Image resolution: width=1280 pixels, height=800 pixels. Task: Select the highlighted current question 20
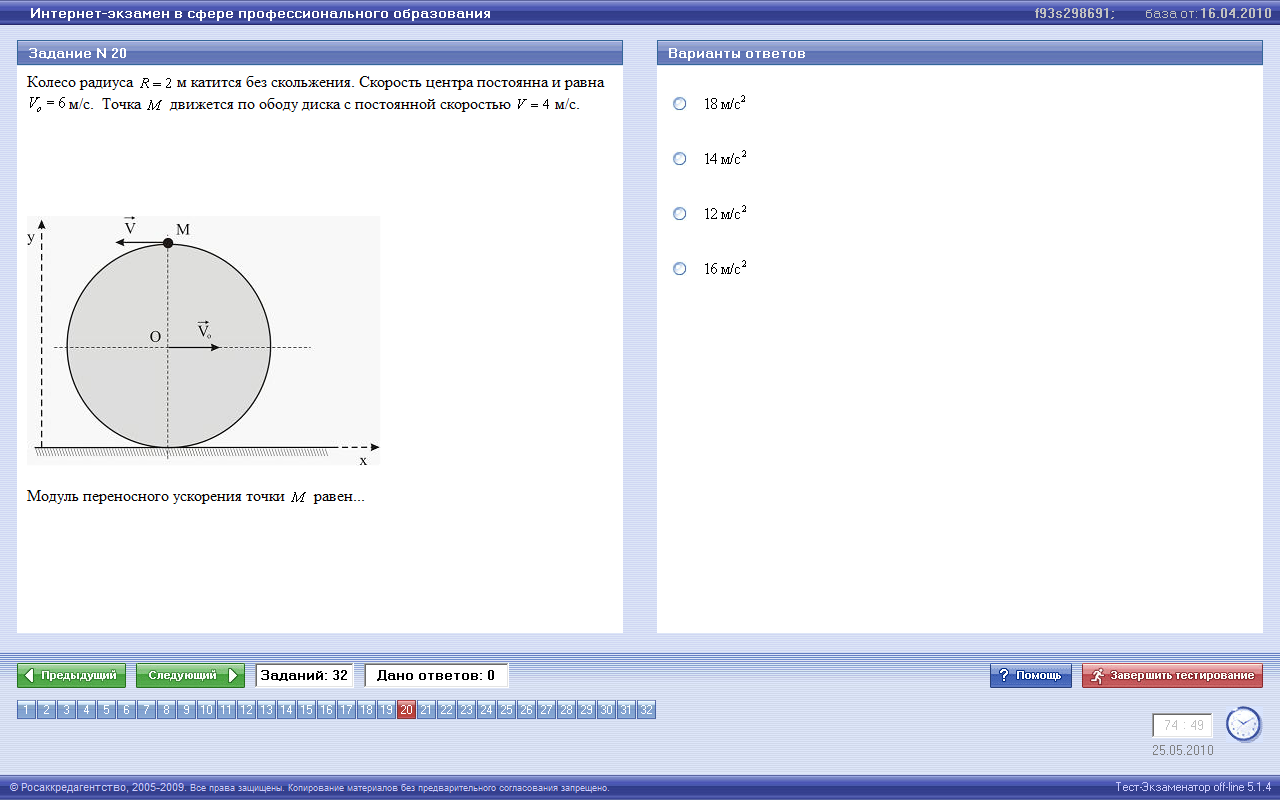[407, 710]
